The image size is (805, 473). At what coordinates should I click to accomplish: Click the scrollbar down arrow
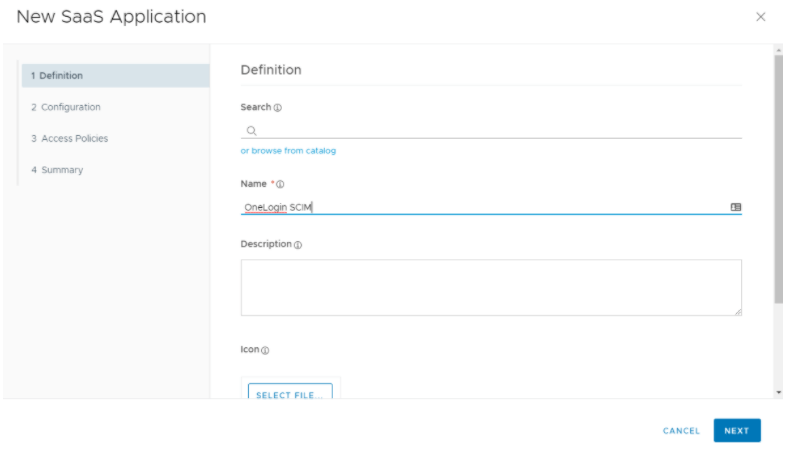tap(778, 392)
